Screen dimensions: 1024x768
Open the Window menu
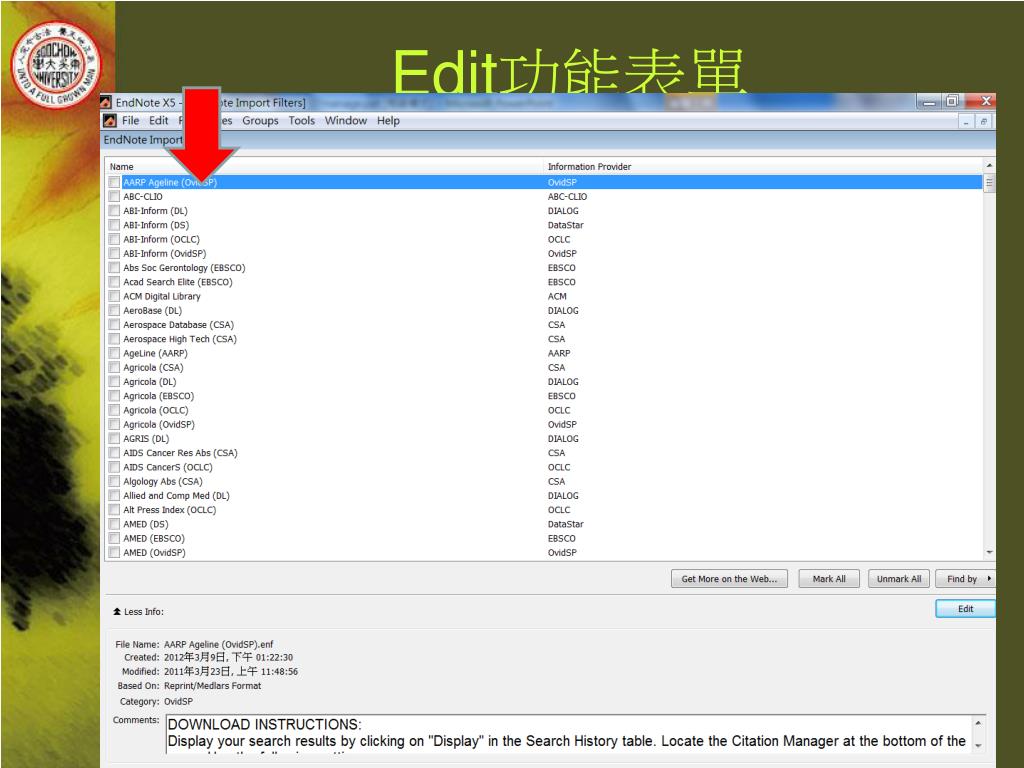tap(345, 121)
